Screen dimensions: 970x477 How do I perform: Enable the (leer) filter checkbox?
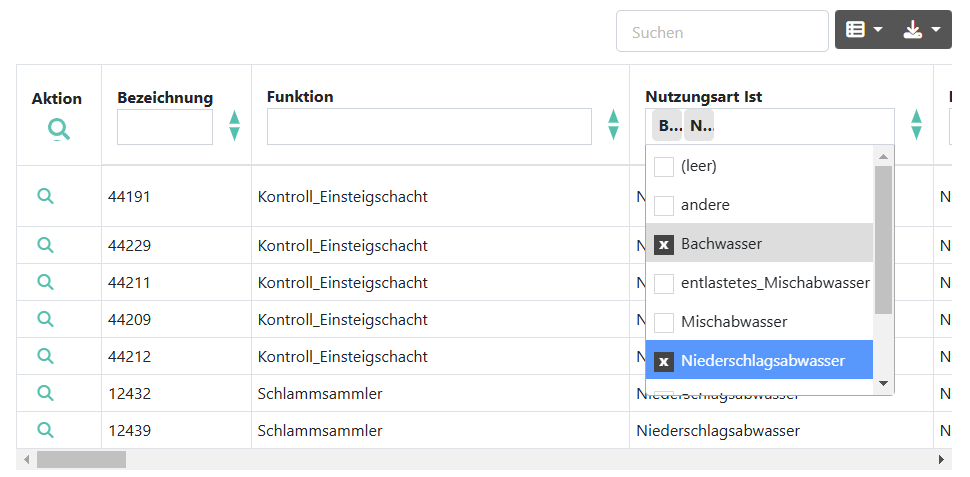pyautogui.click(x=664, y=166)
